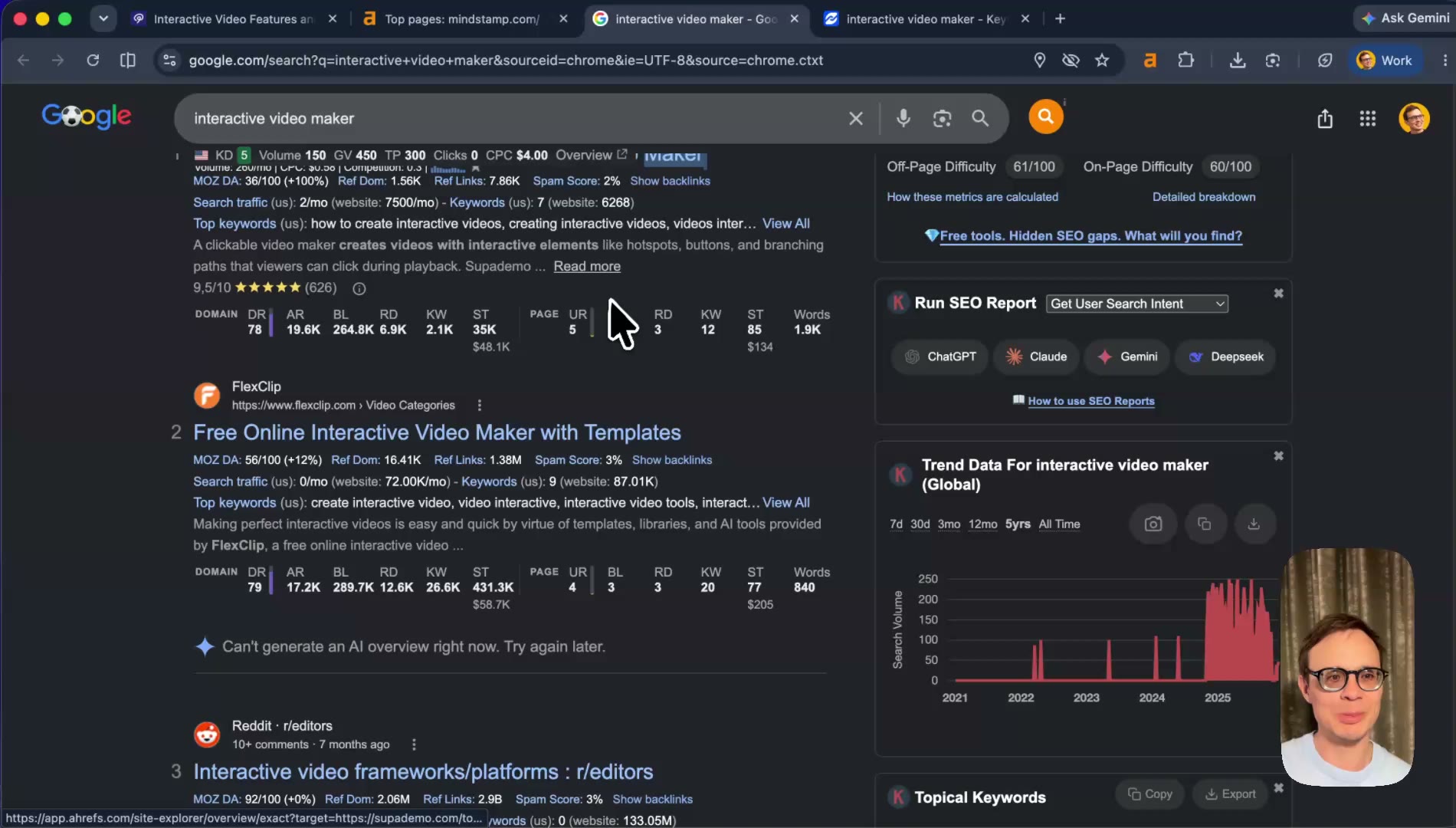Viewport: 1456px width, 828px height.
Task: Download trend data with the download icon
Action: (x=1254, y=524)
